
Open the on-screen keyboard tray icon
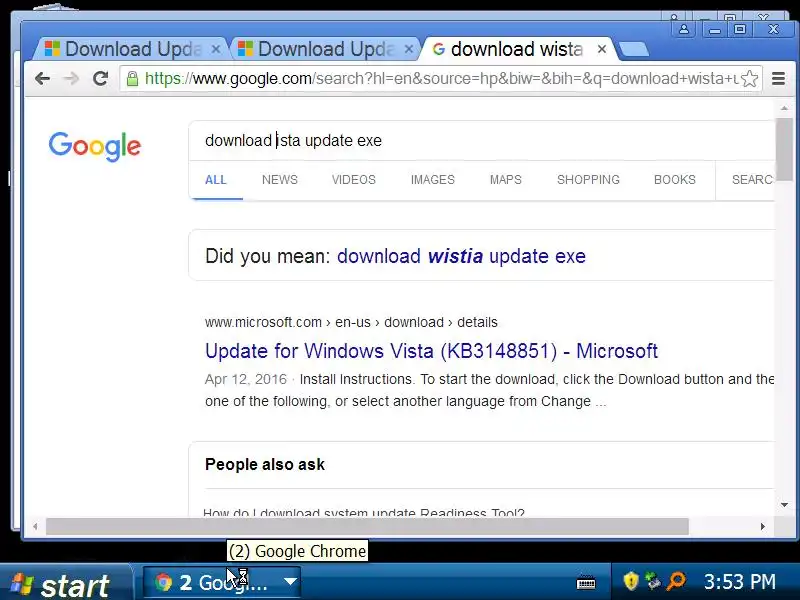coord(586,582)
